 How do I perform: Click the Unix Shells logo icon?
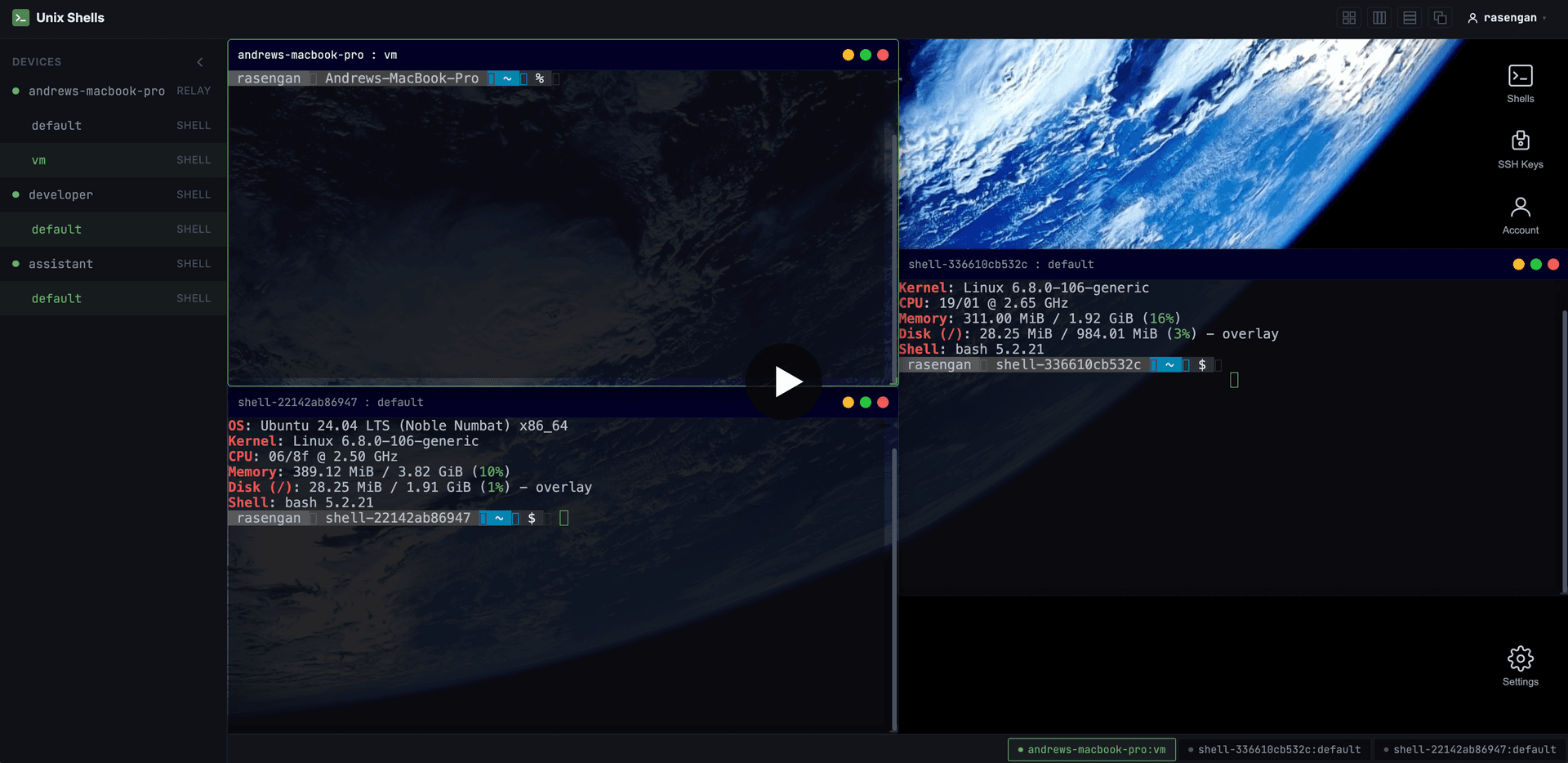(x=21, y=18)
